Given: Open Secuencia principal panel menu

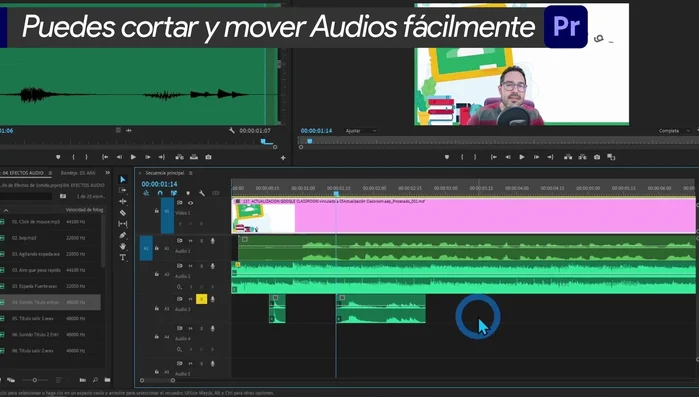Looking at the screenshot, I should coord(191,173).
